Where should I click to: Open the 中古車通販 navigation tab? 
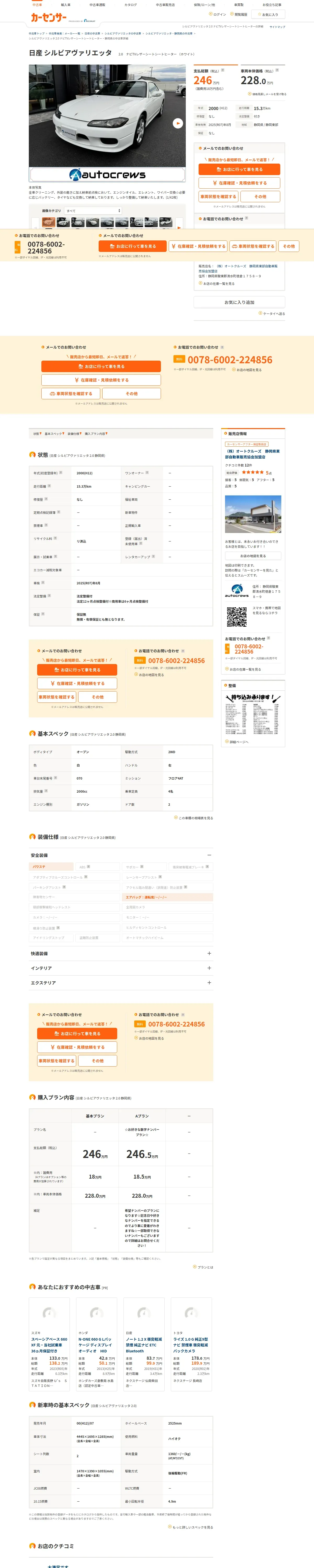point(98,5)
